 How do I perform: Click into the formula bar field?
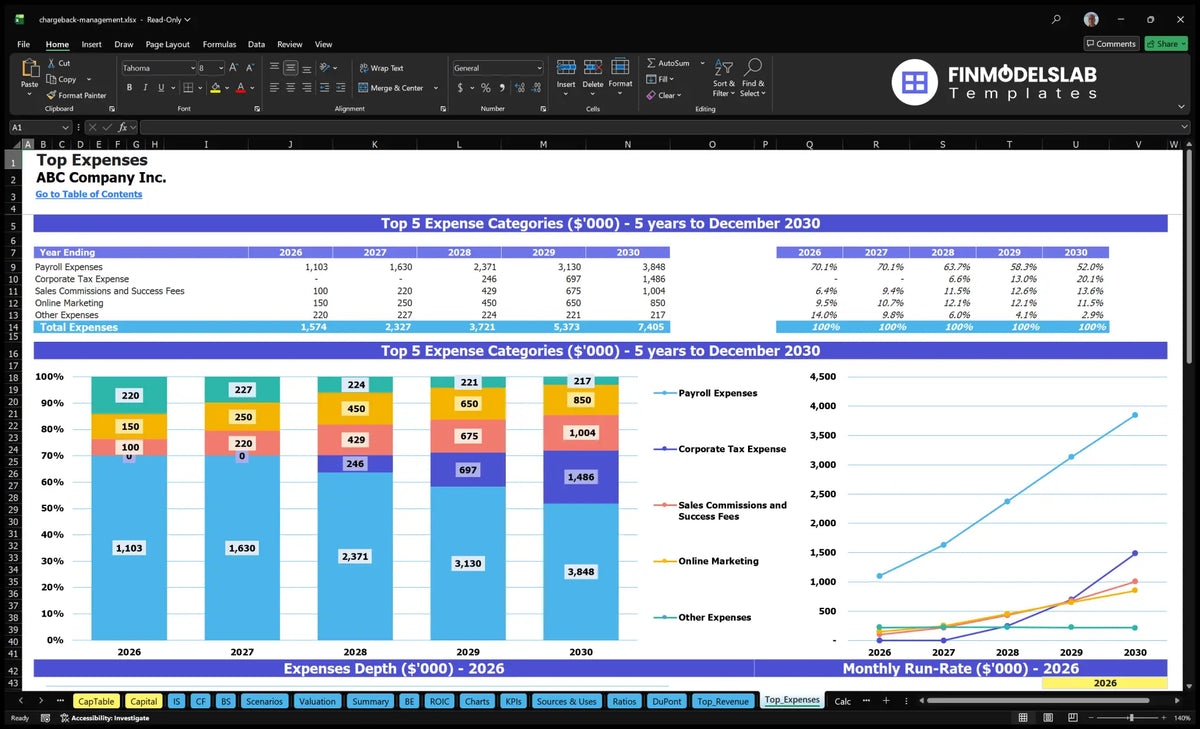pyautogui.click(x=664, y=127)
